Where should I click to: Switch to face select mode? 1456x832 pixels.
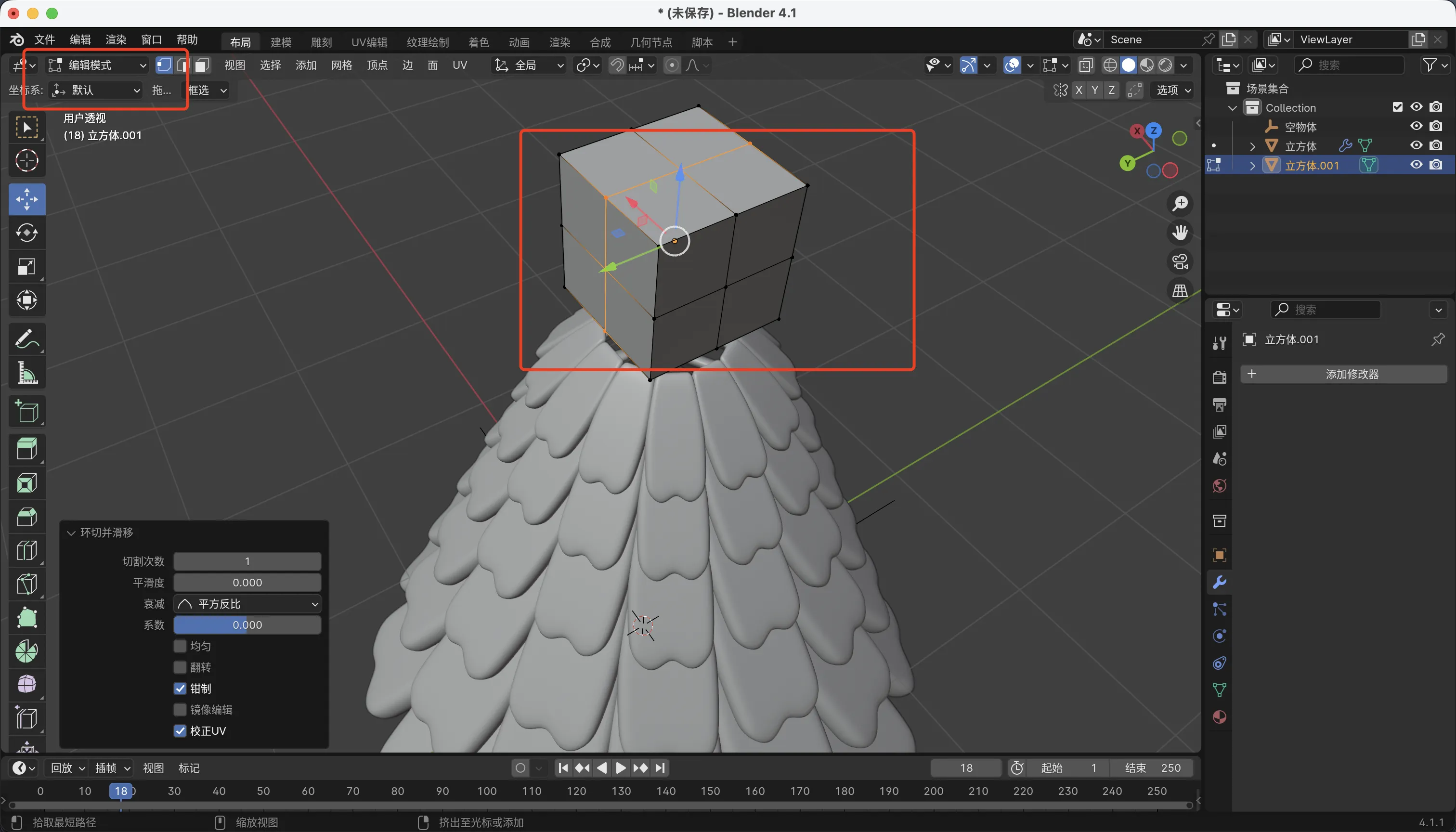[201, 65]
